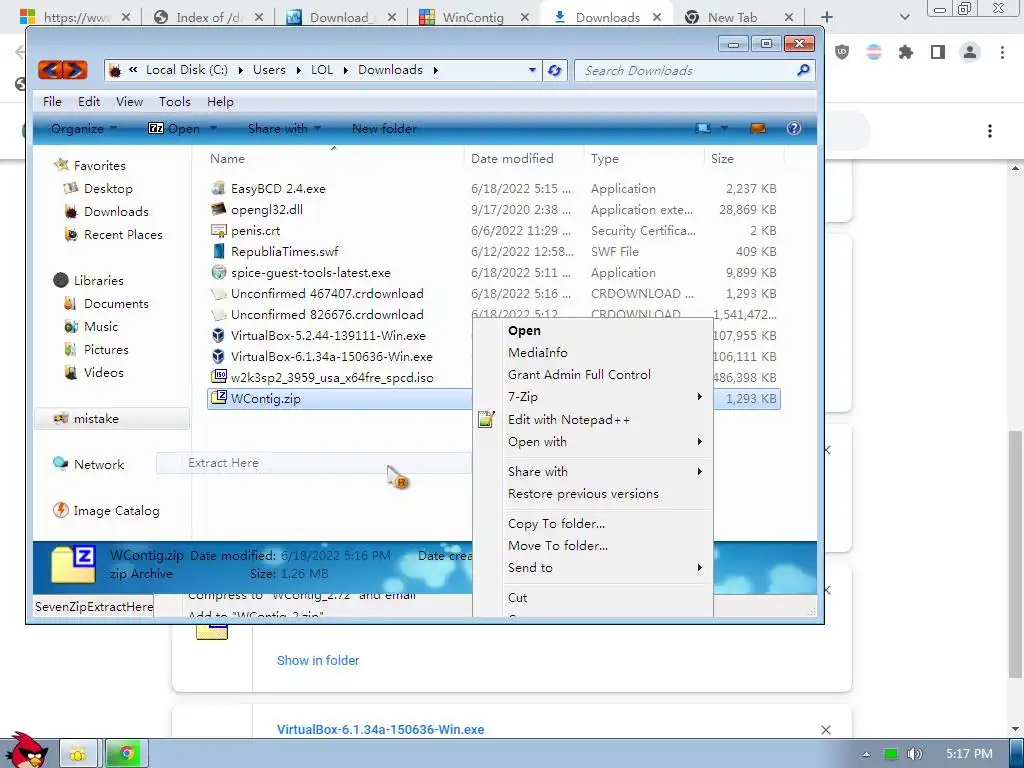This screenshot has height=768, width=1024.
Task: Open Image Catalog in navigation pane
Action: pyautogui.click(x=116, y=511)
